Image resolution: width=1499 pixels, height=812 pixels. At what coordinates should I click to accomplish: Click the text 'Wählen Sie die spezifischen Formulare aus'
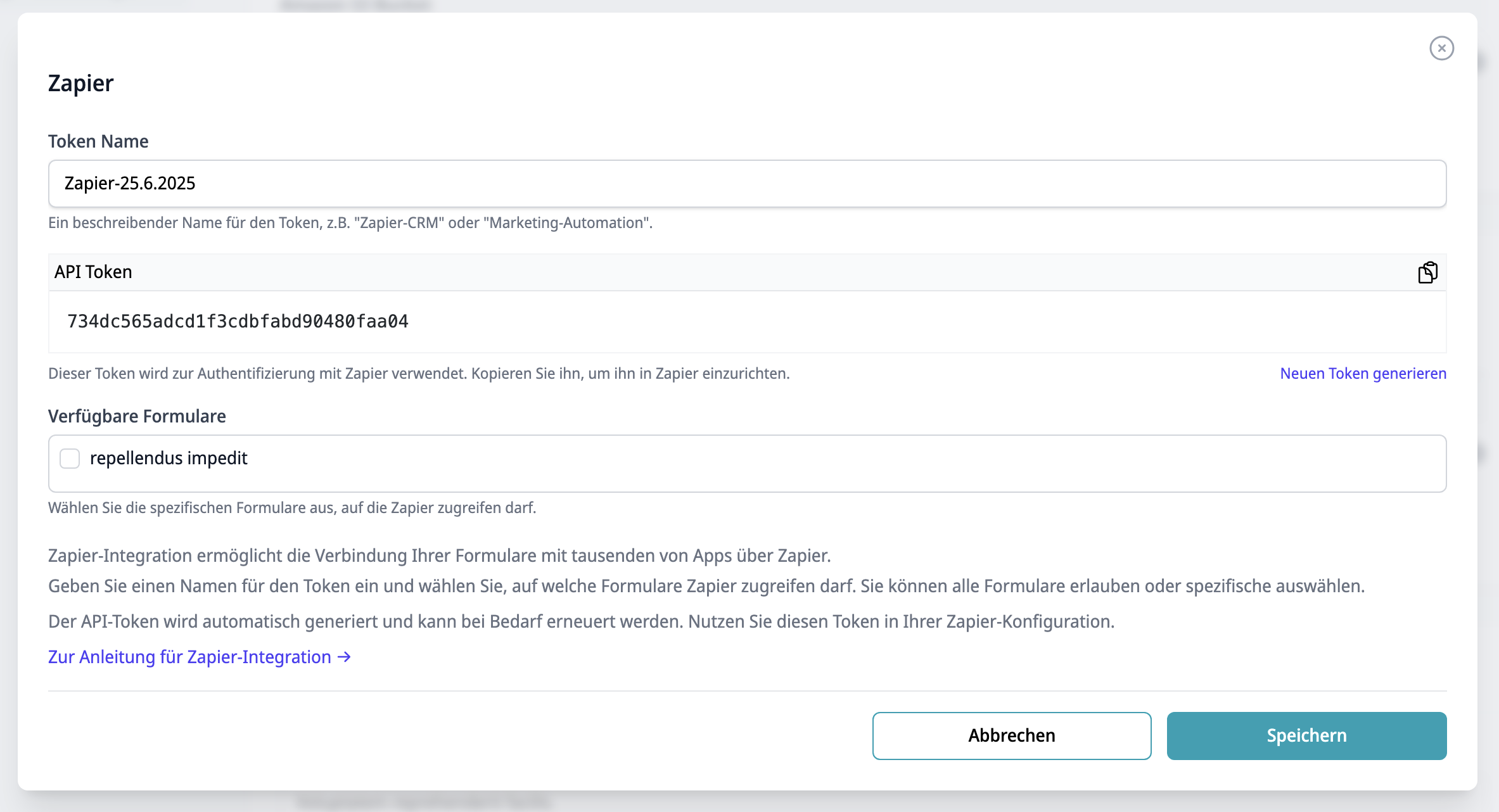(x=292, y=508)
